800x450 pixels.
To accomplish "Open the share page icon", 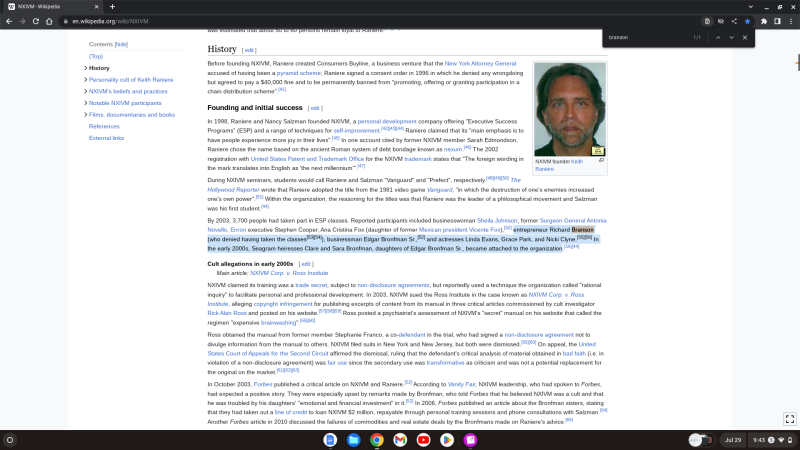I will tap(734, 21).
